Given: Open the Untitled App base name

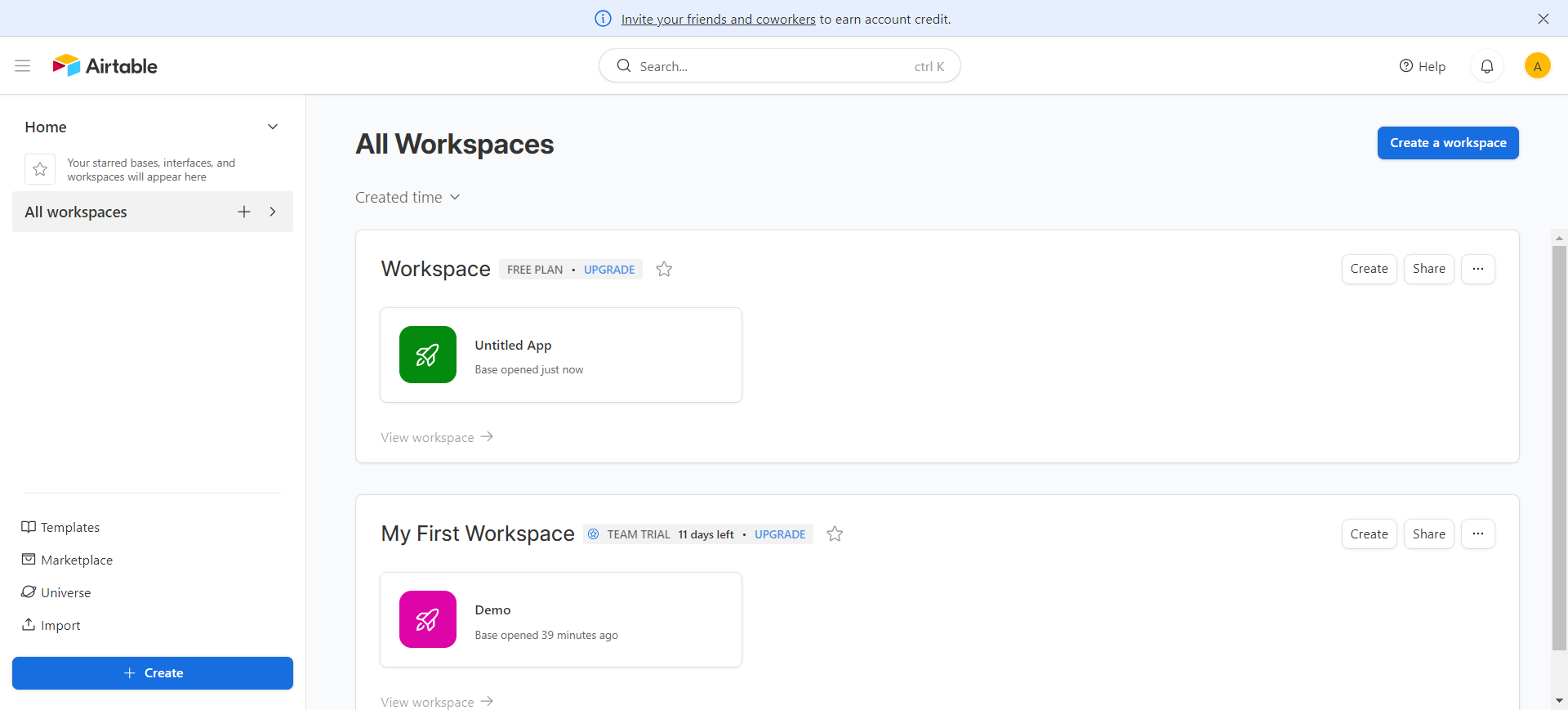Looking at the screenshot, I should [x=513, y=346].
